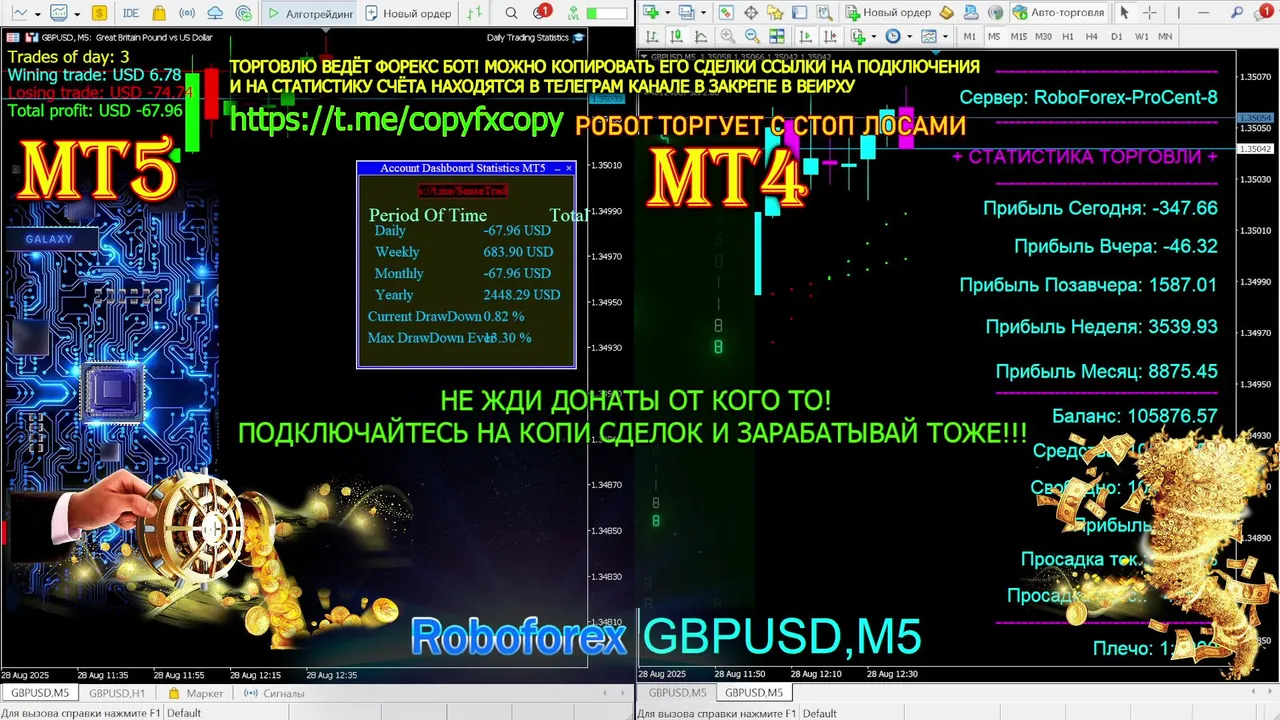Screen dimensions: 1280x720
Task: Select the crosshair tool in MT4
Action: tap(1149, 12)
